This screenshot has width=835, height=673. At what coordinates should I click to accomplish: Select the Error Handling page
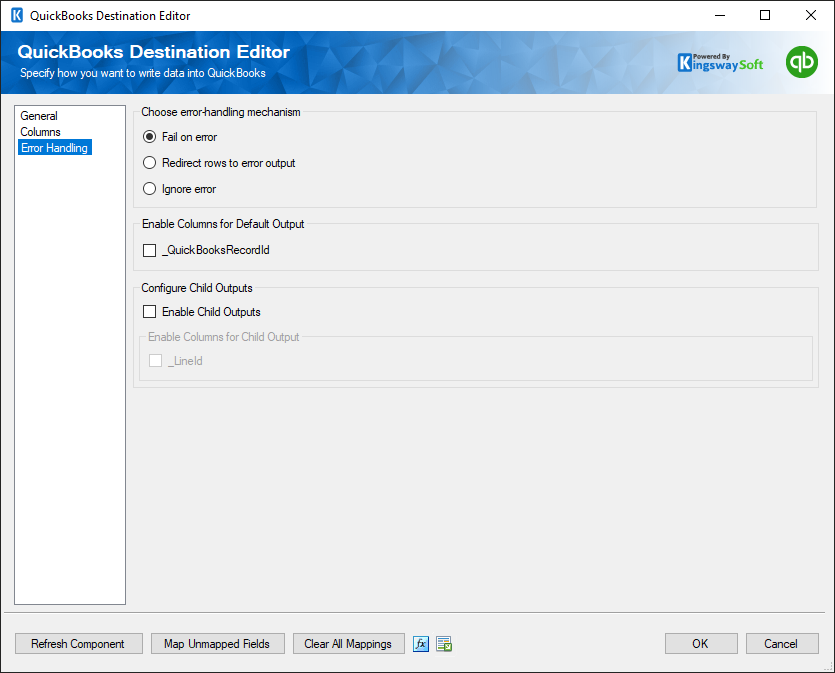[55, 147]
